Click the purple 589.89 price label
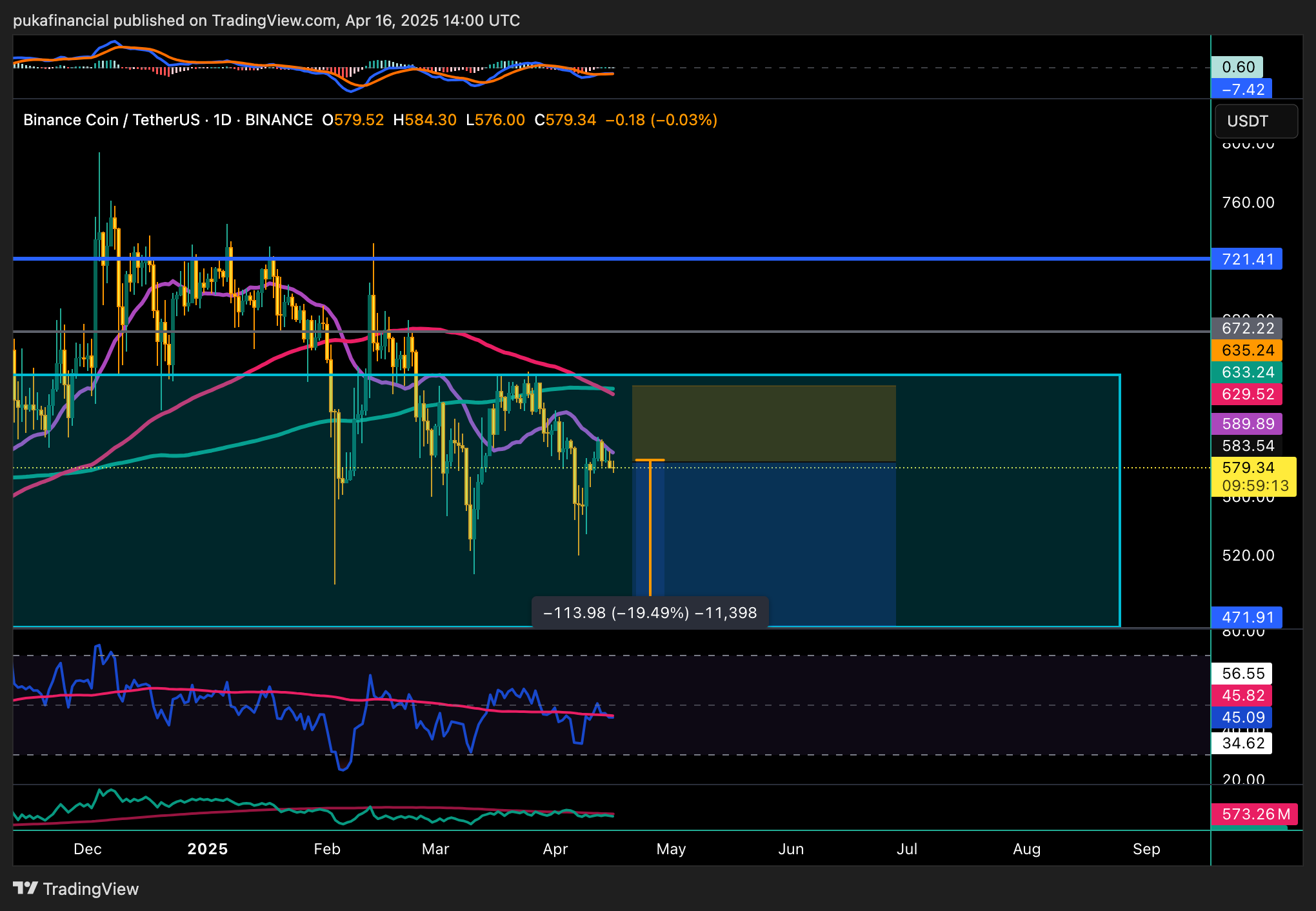This screenshot has height=911, width=1316. (x=1247, y=424)
